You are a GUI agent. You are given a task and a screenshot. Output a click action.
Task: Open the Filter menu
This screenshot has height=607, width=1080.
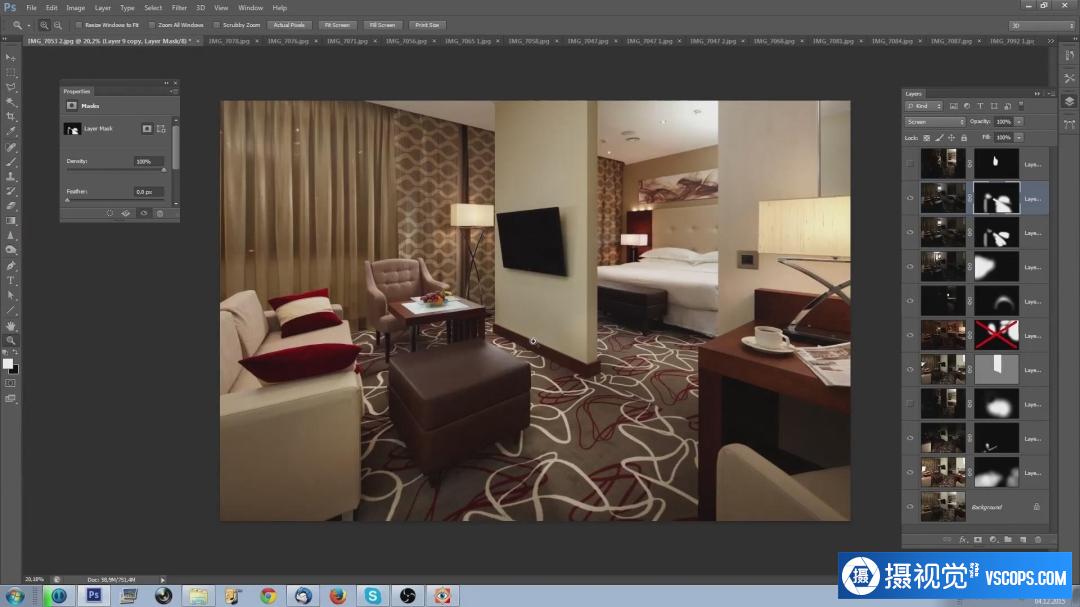pyautogui.click(x=179, y=8)
